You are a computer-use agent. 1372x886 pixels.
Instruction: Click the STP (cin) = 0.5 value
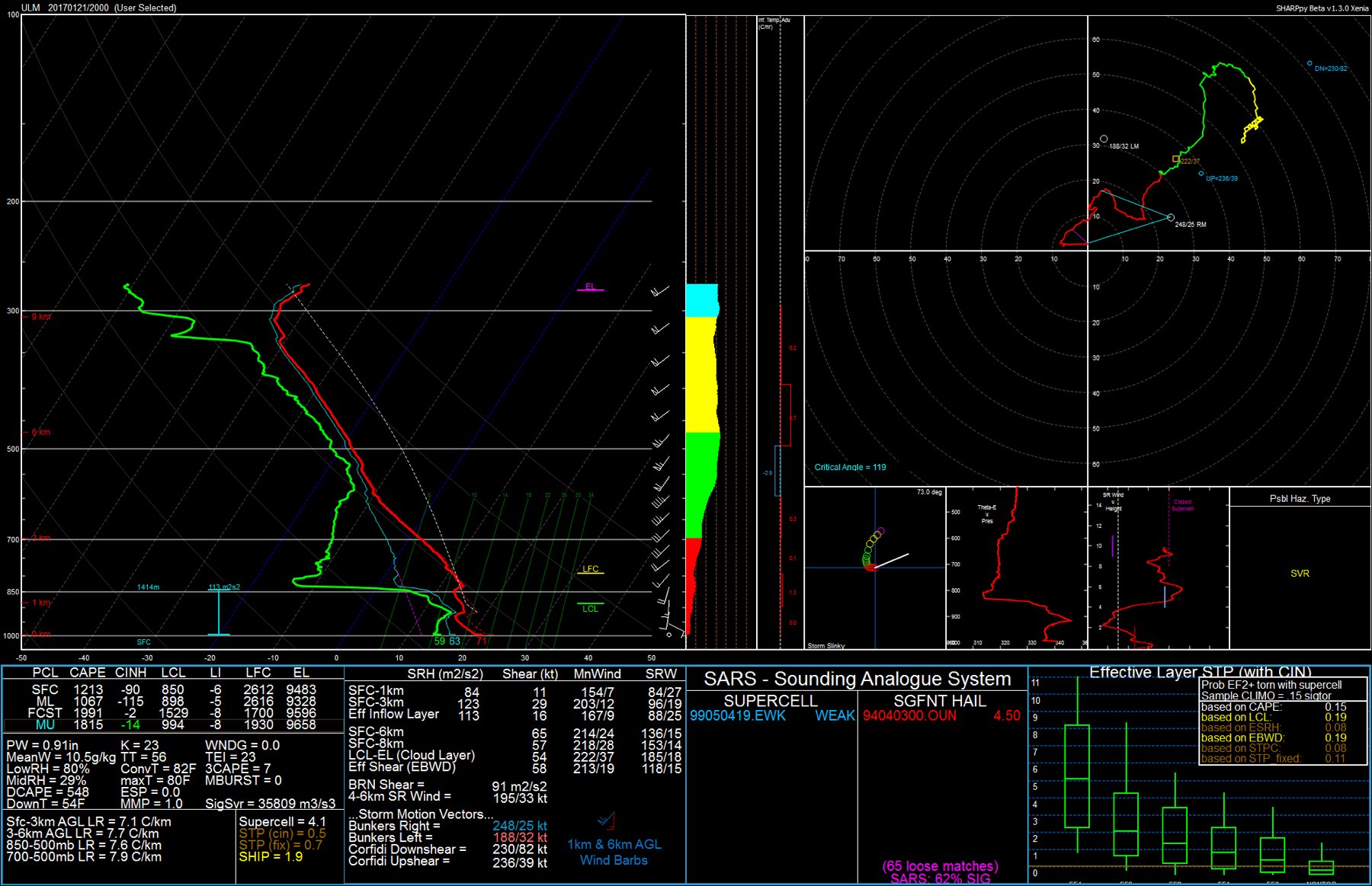[282, 833]
